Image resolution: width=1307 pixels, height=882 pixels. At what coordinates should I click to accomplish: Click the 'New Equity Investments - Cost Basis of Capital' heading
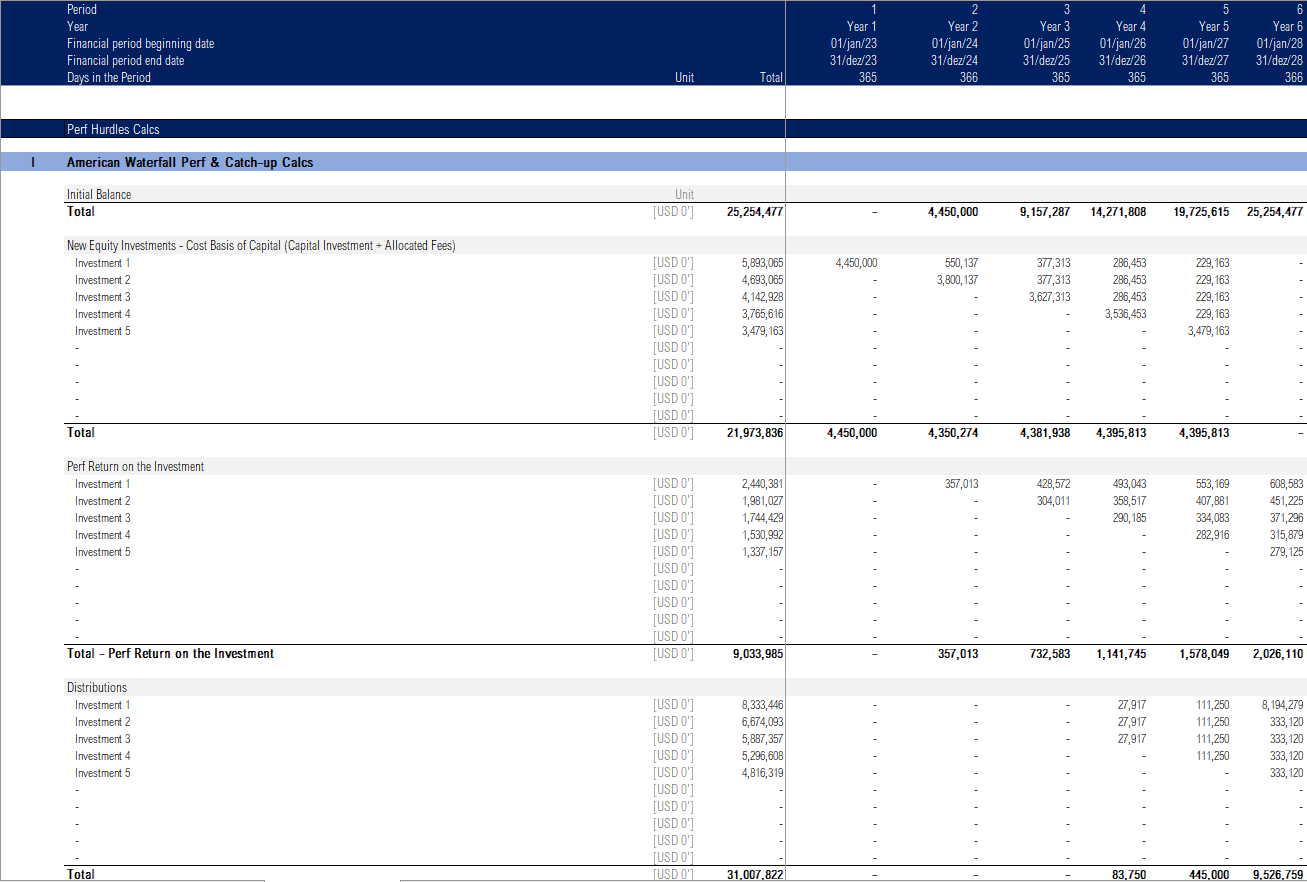pos(261,245)
